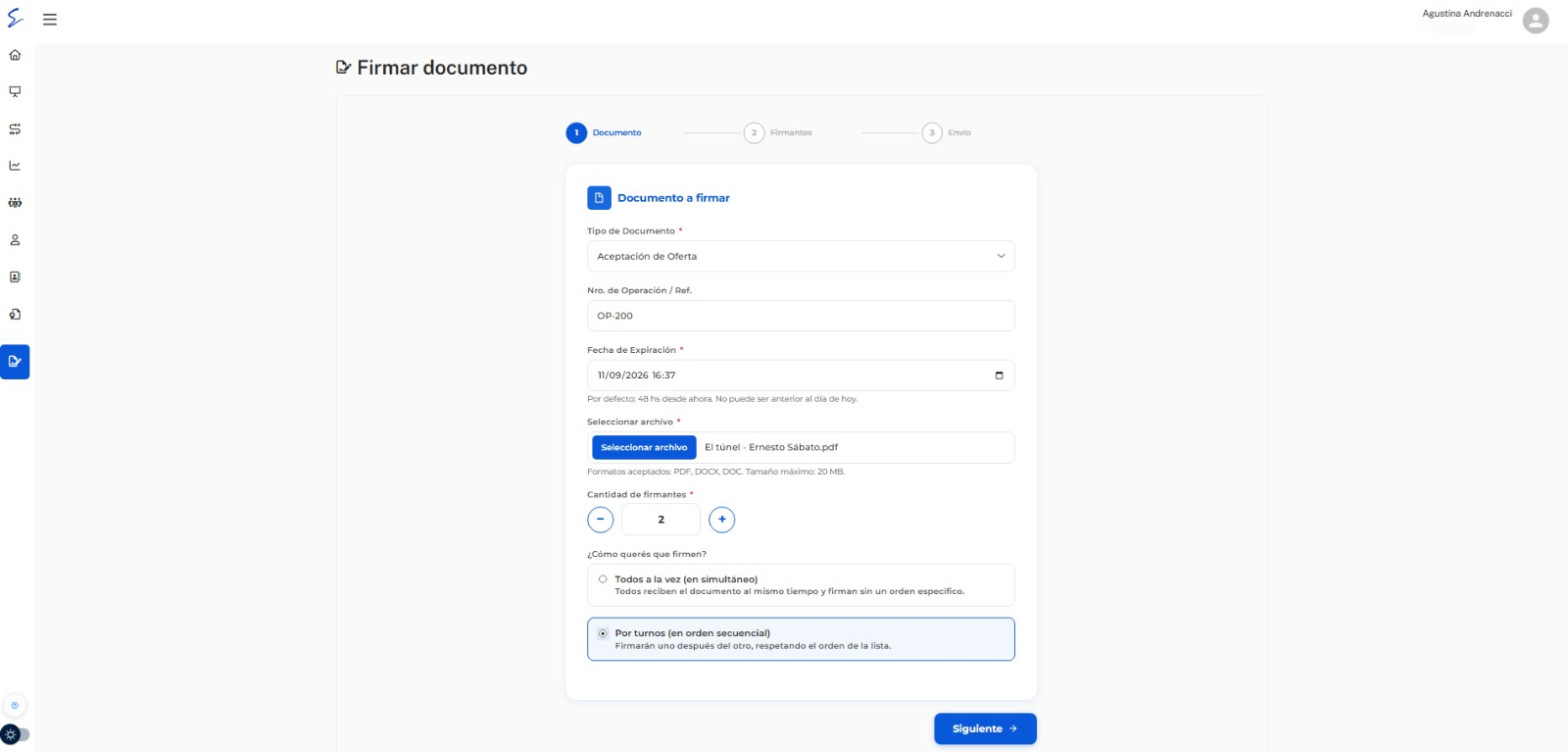Image resolution: width=1568 pixels, height=752 pixels.
Task: Increase signer count with plus button
Action: (x=722, y=520)
